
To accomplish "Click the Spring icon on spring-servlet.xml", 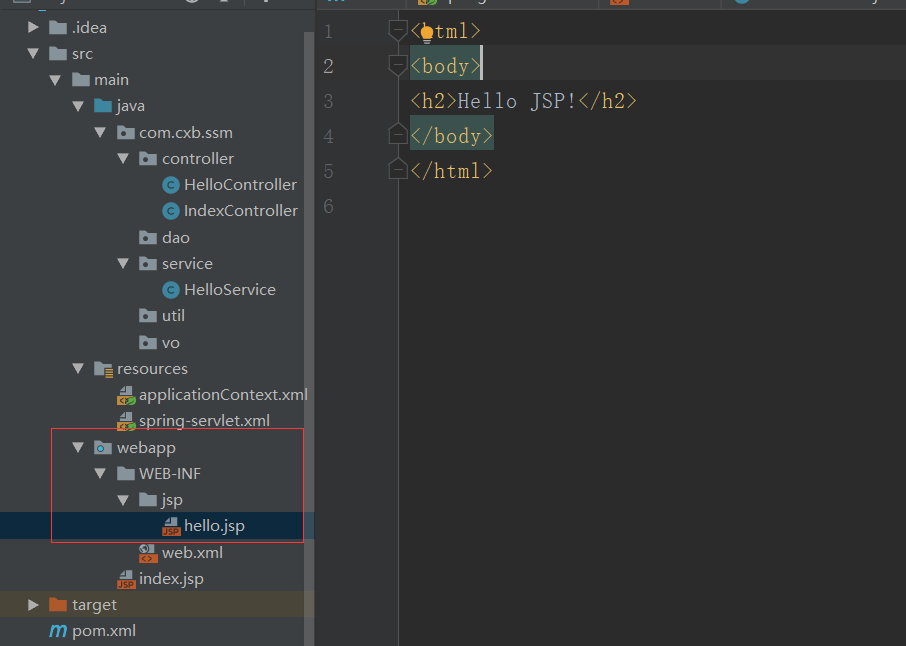I will pos(126,420).
